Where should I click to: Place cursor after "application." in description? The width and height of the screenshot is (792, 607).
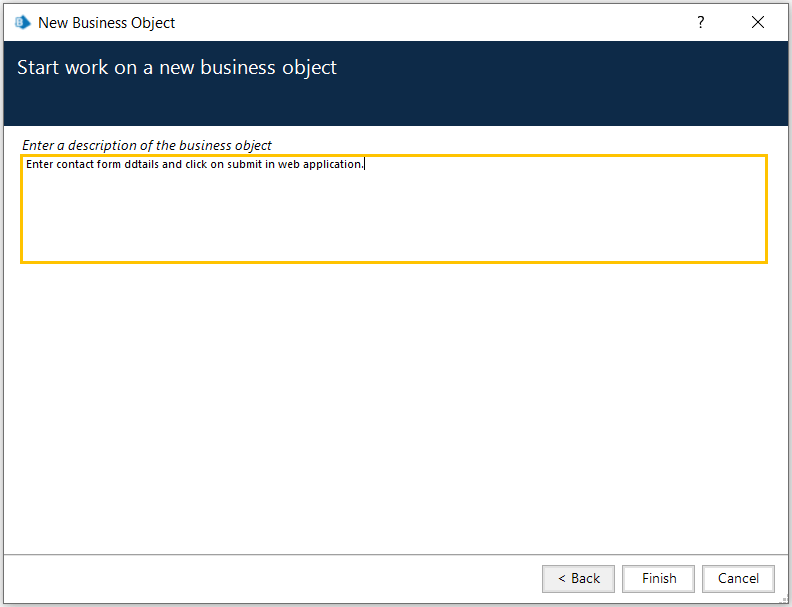click(364, 164)
